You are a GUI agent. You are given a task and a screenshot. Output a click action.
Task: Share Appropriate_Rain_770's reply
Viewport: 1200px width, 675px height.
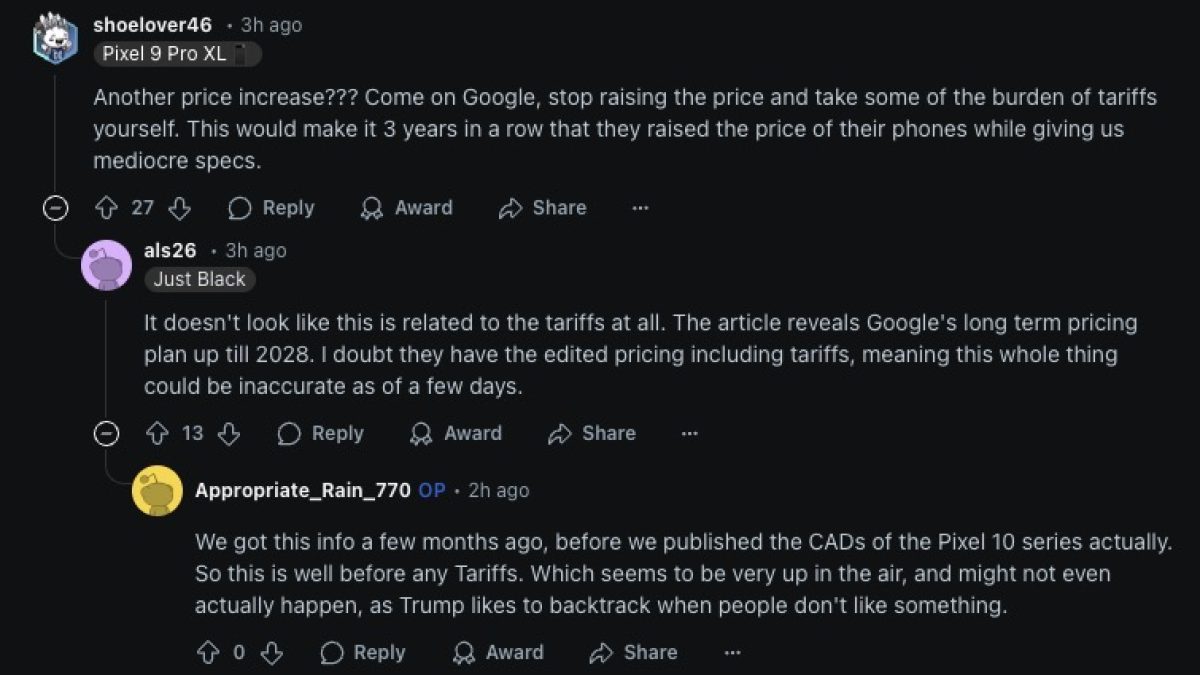634,653
